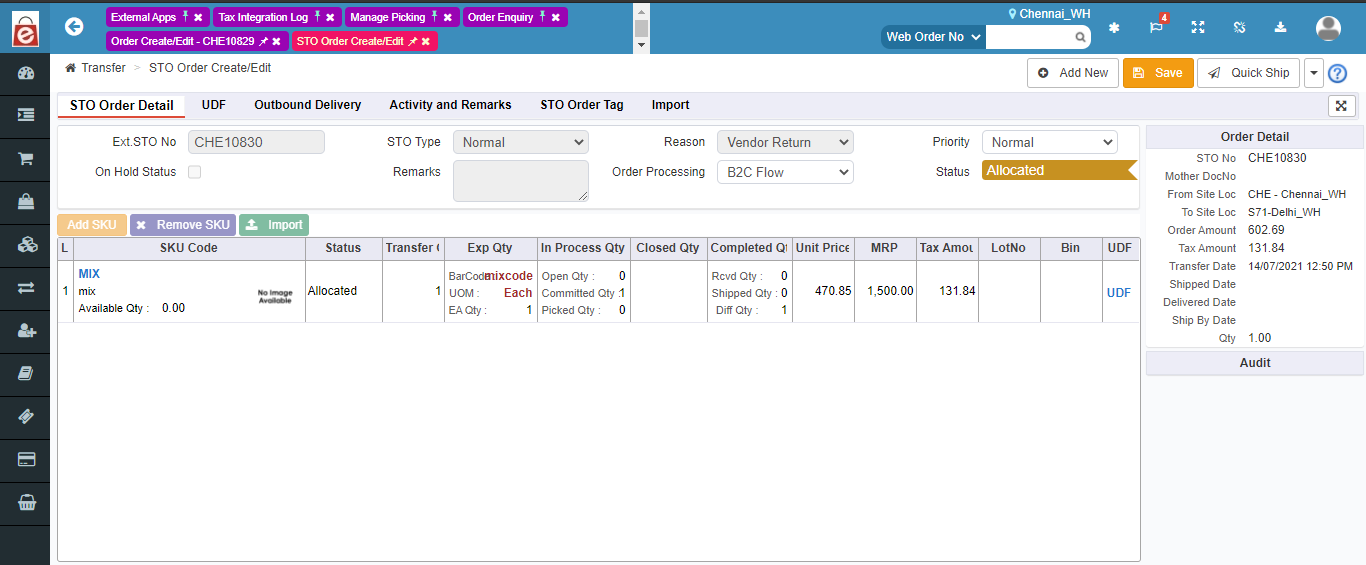Open the dashboard icon in left sidebar

[x=26, y=73]
